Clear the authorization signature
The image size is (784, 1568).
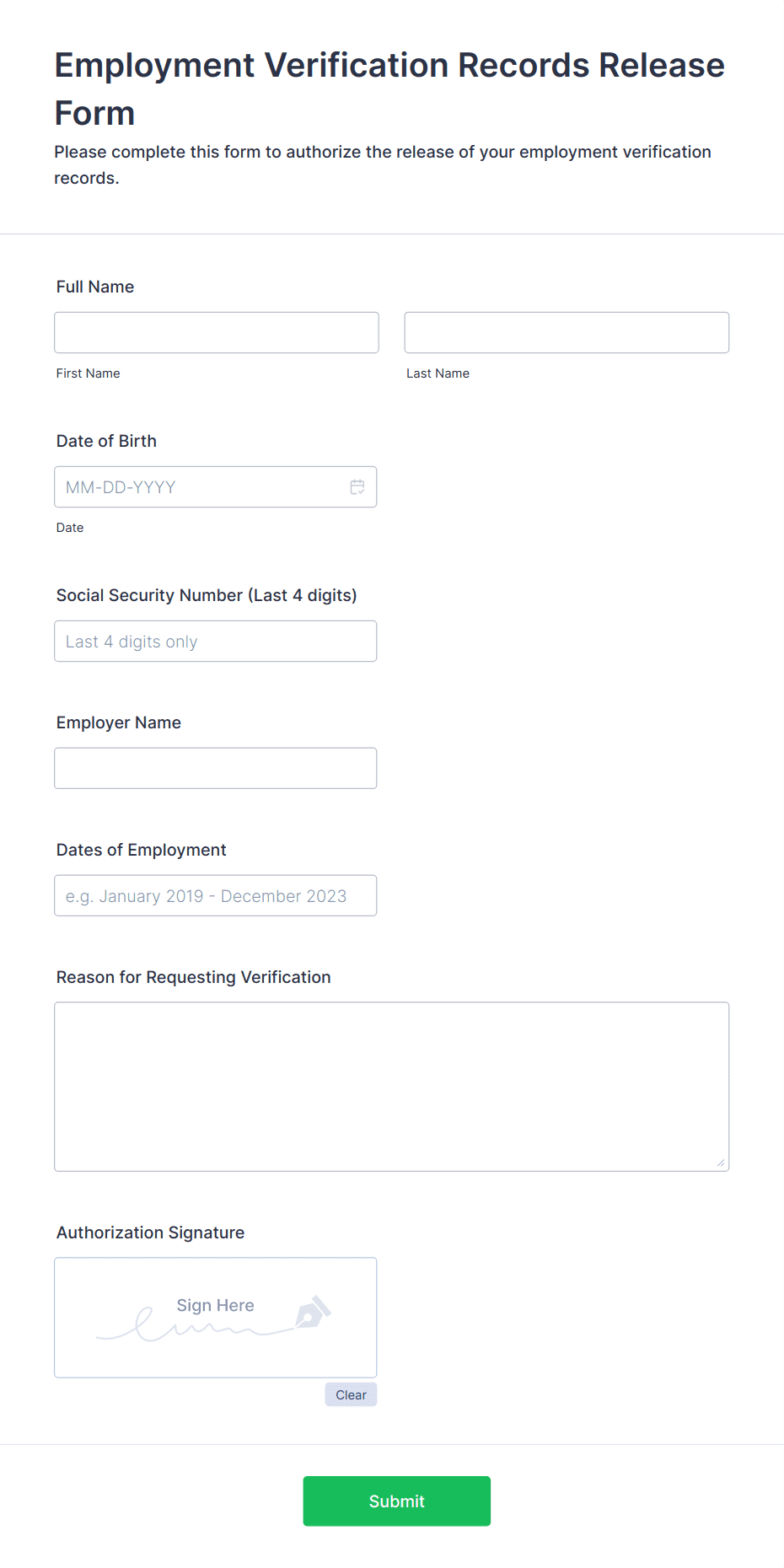(351, 1395)
